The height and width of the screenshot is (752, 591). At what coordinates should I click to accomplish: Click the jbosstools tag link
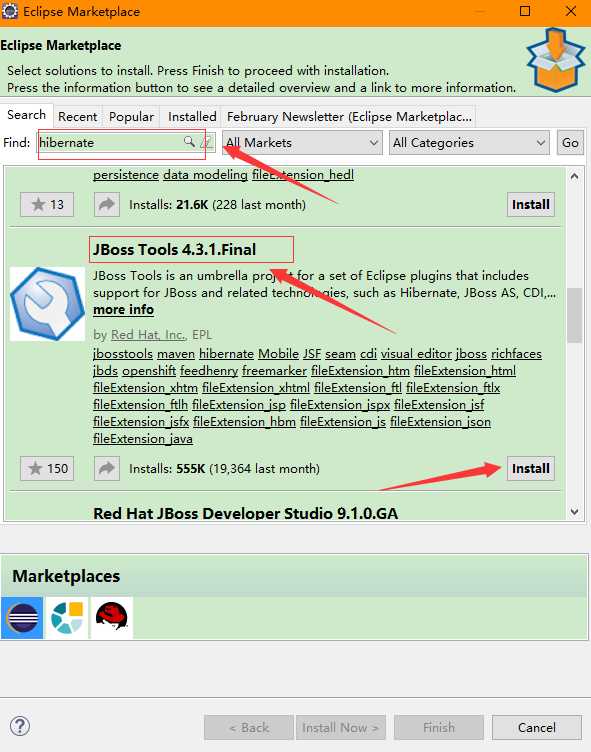[x=123, y=354]
